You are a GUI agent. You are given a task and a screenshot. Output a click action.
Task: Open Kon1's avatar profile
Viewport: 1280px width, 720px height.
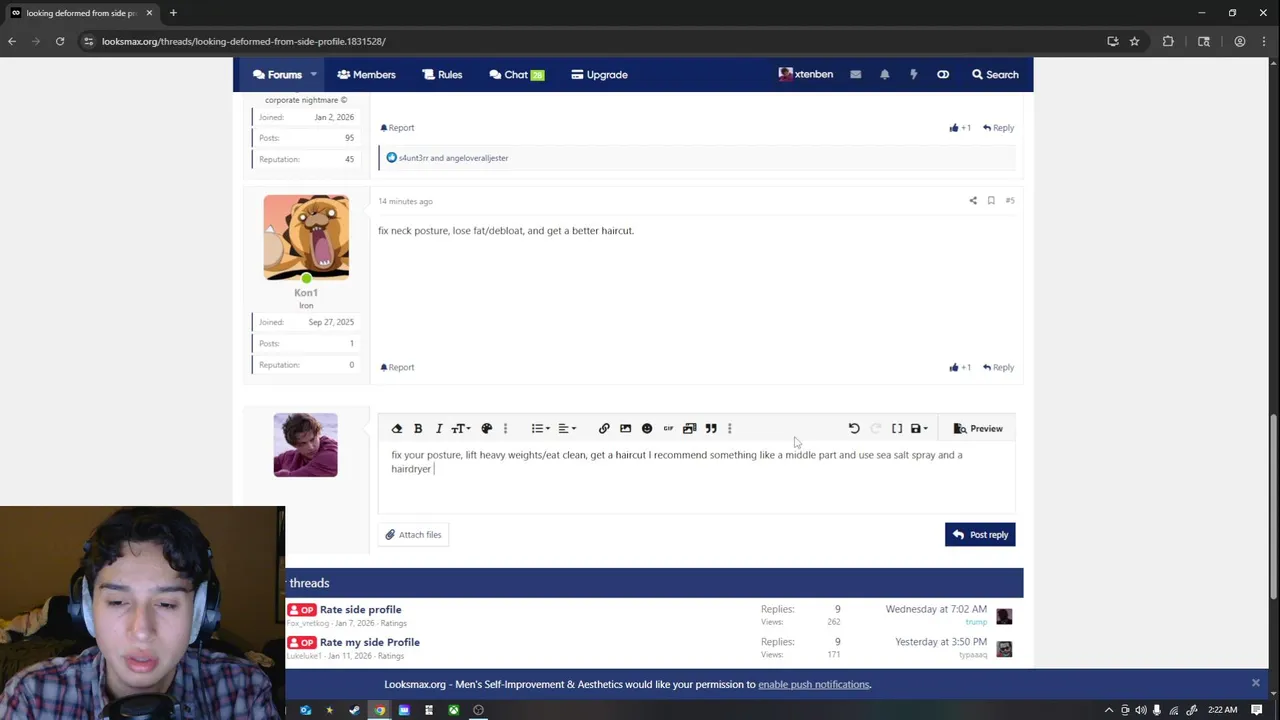pos(306,238)
